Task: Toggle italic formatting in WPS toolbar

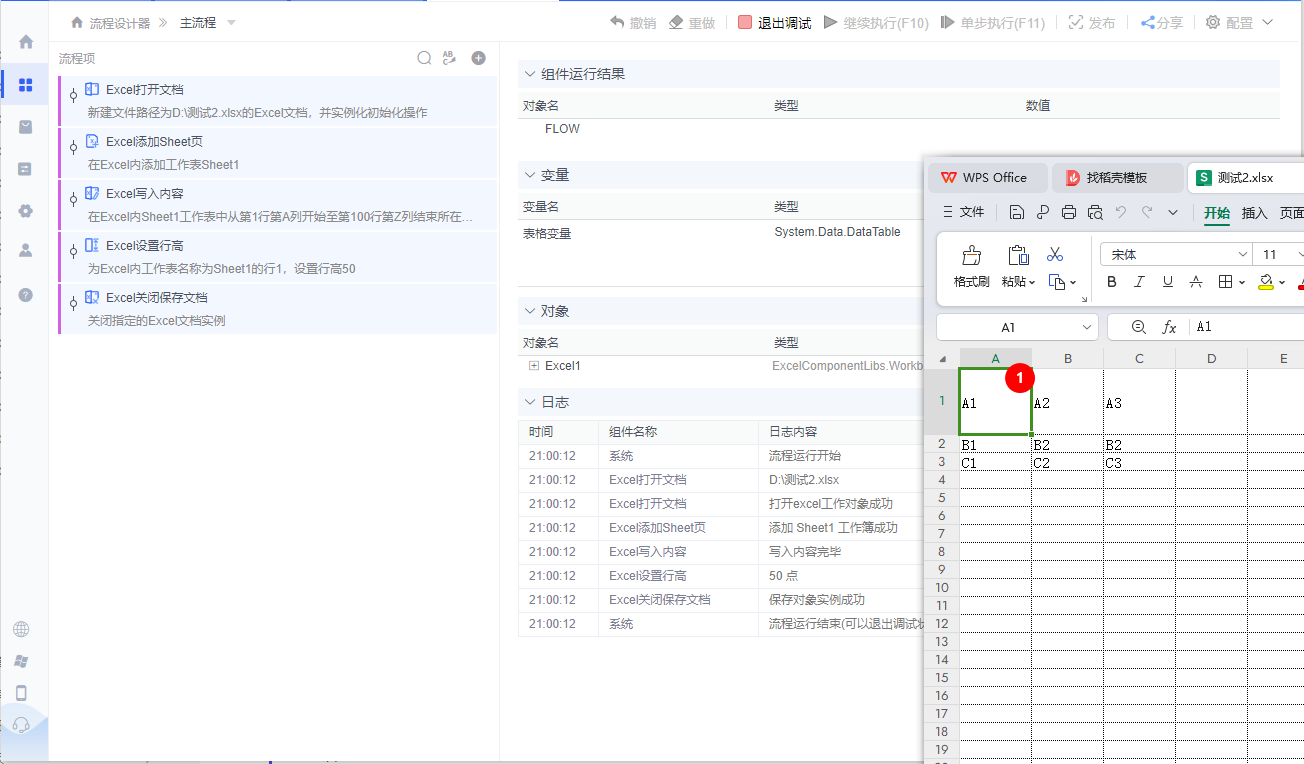Action: coord(1139,281)
